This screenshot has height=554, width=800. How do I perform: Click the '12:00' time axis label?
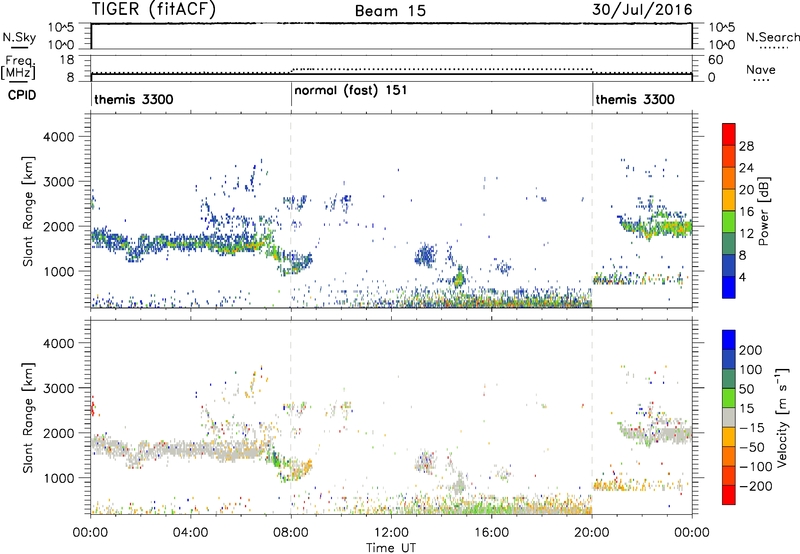pos(391,533)
